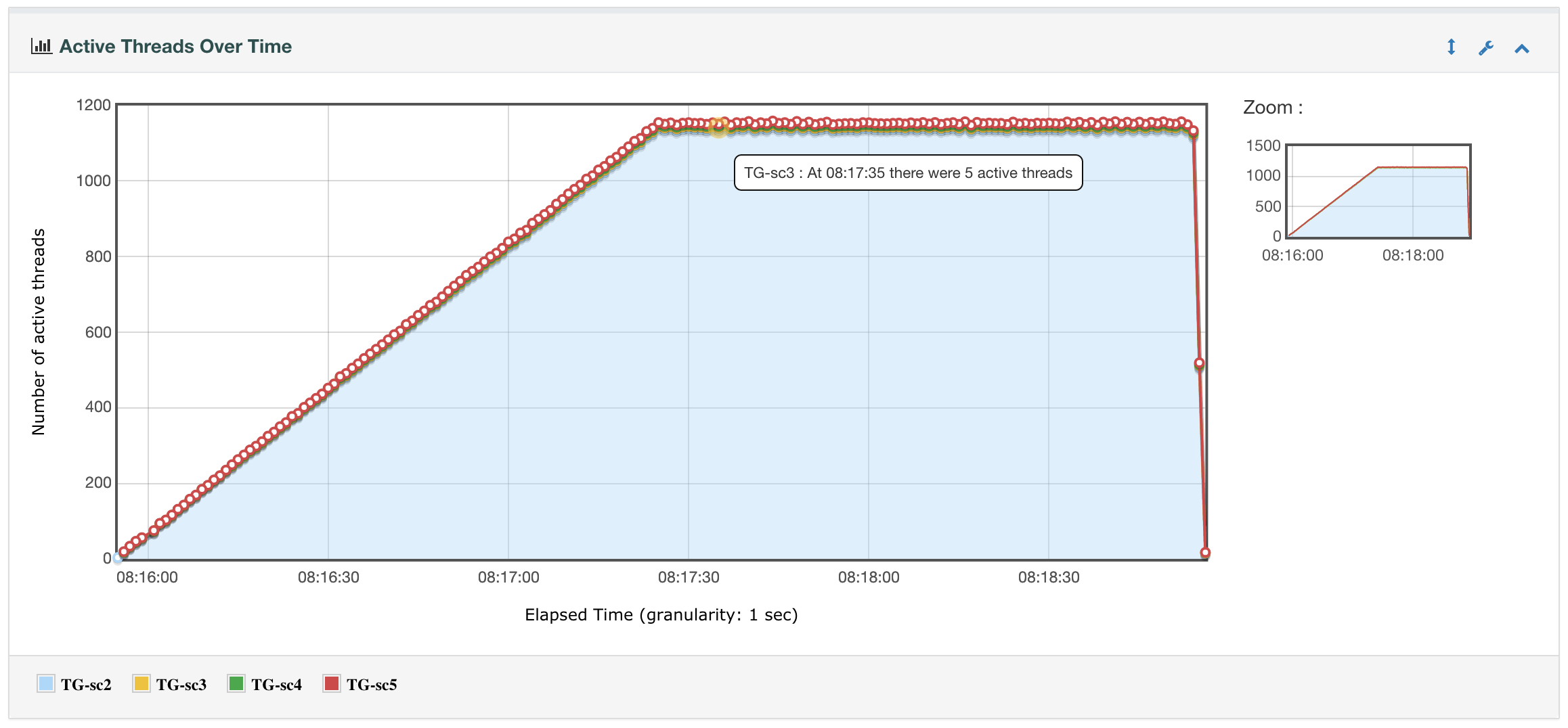Click the Elapsed Time axis label

click(x=661, y=614)
